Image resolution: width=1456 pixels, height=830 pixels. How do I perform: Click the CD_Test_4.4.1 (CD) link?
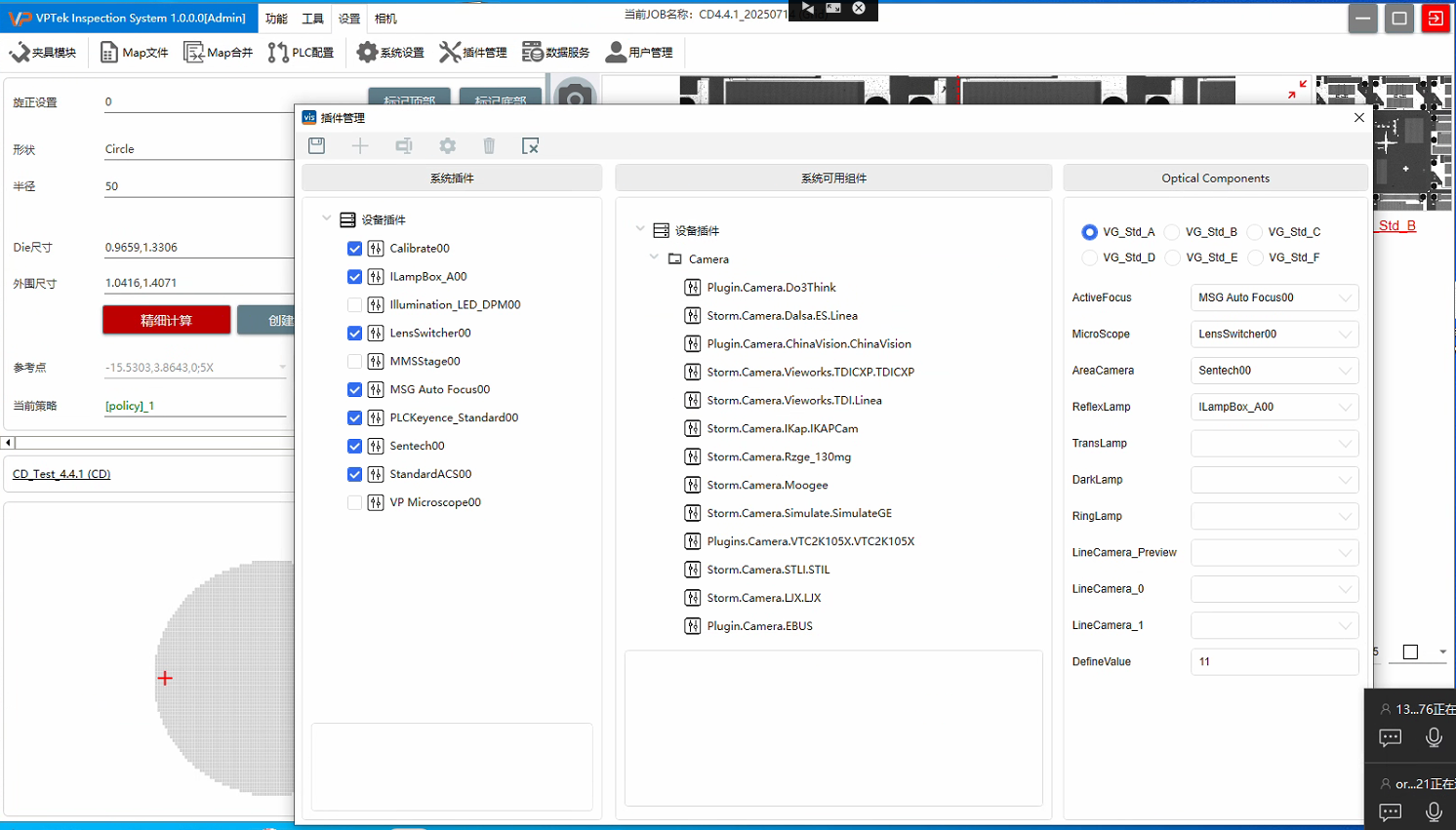coord(61,474)
